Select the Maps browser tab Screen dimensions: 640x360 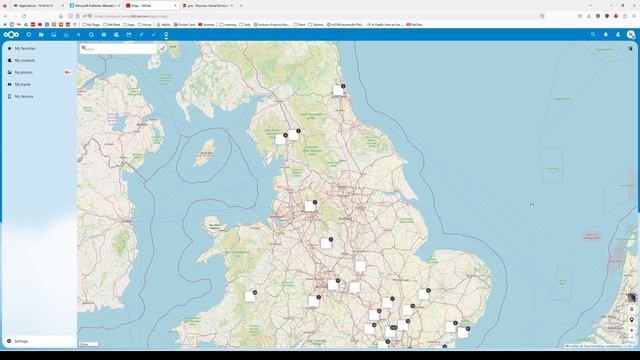coord(151,6)
